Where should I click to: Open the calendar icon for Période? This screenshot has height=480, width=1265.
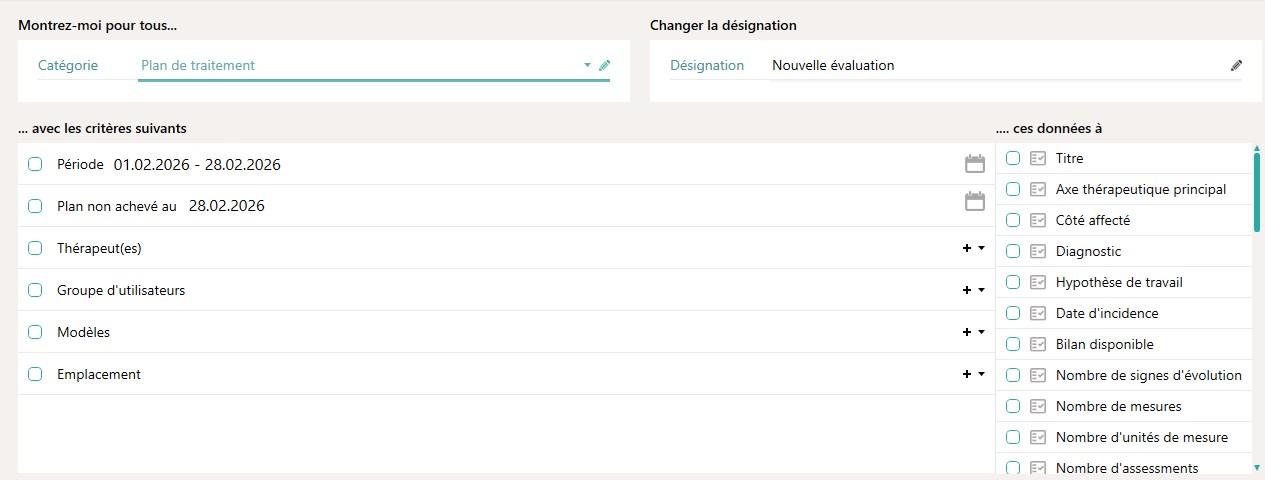tap(974, 165)
